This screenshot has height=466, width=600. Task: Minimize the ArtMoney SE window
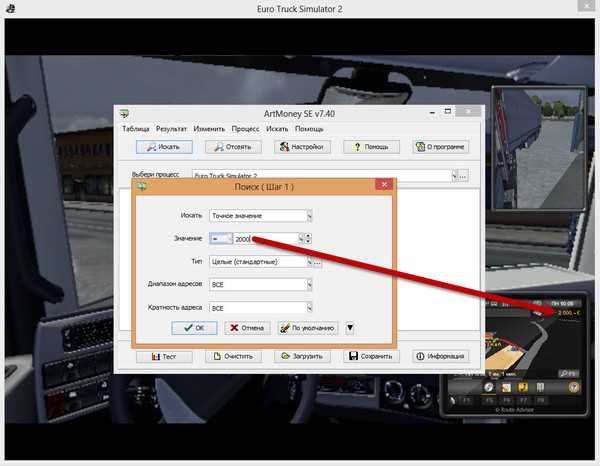click(x=432, y=112)
